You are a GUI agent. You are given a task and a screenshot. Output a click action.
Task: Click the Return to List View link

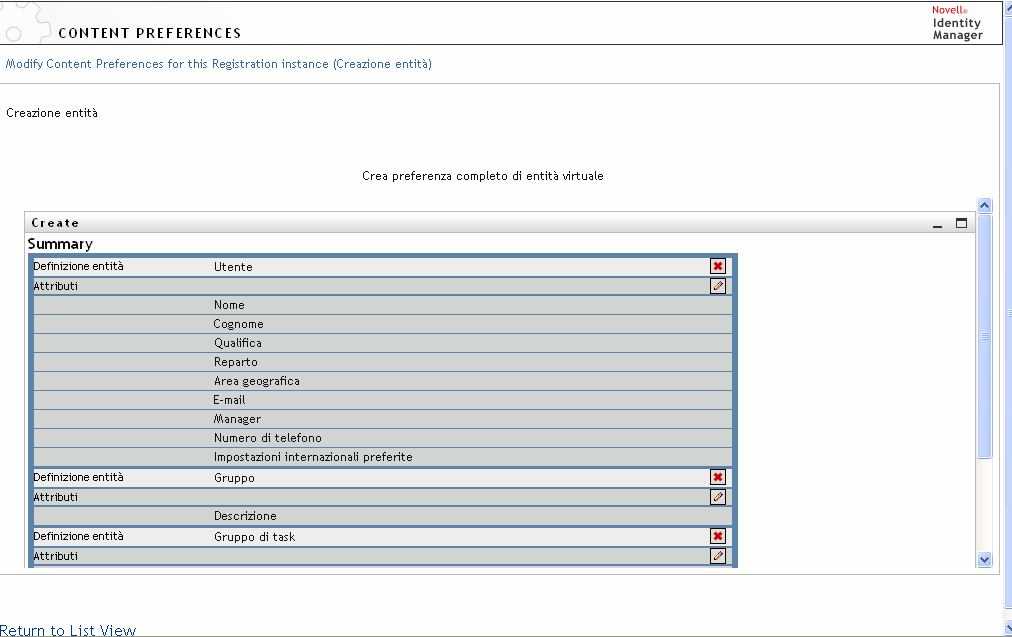(68, 630)
